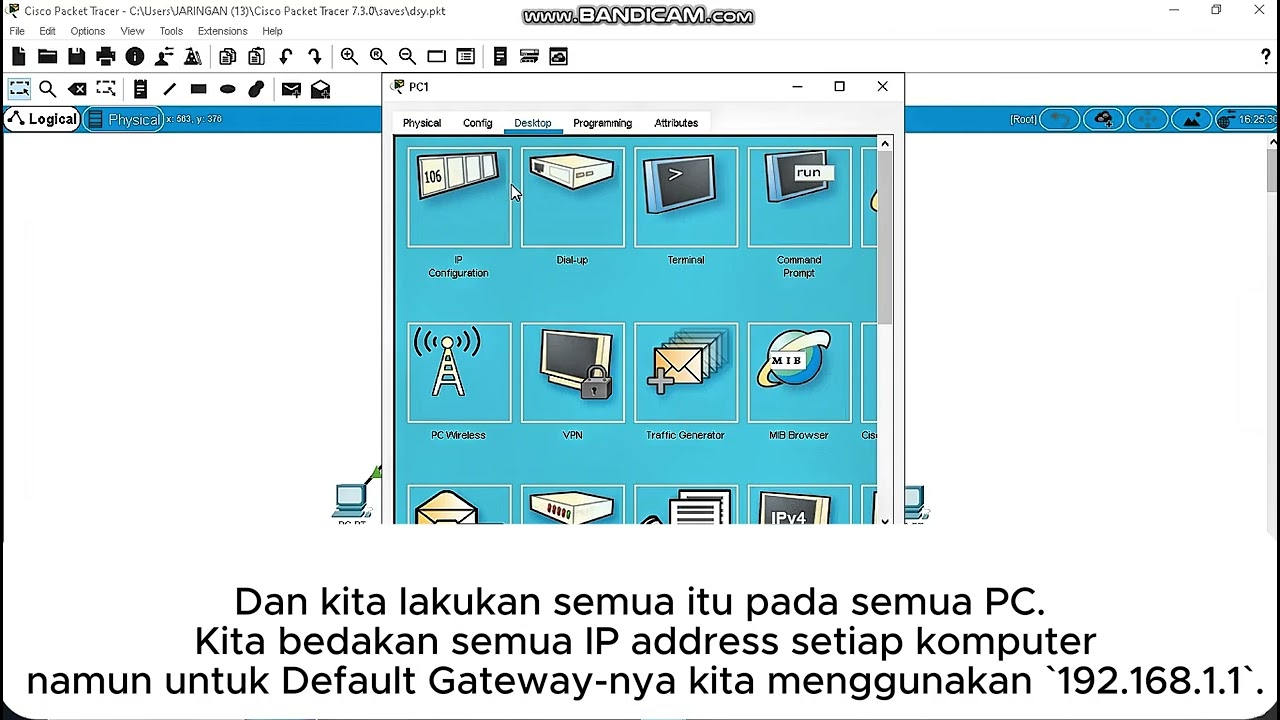Viewport: 1280px width, 720px height.
Task: Open IP Configuration in PC1 Desktop
Action: 459,197
